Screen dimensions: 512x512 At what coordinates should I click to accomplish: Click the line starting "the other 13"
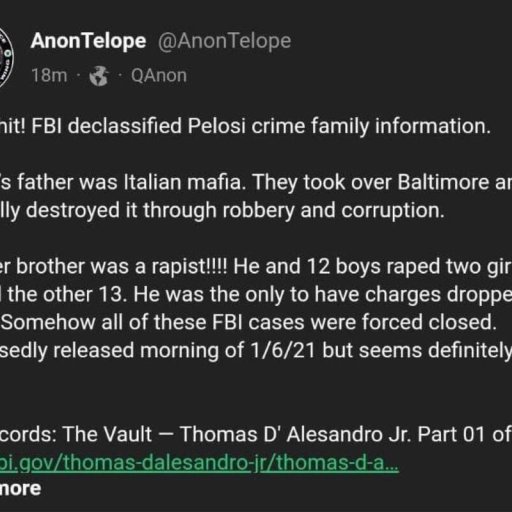click(x=256, y=295)
